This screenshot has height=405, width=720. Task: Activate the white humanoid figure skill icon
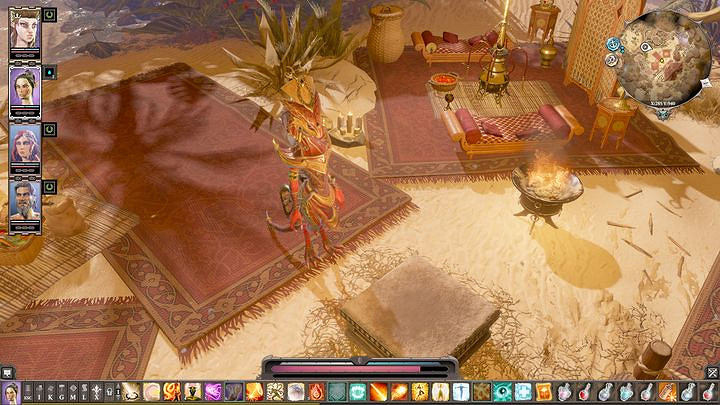(440, 391)
